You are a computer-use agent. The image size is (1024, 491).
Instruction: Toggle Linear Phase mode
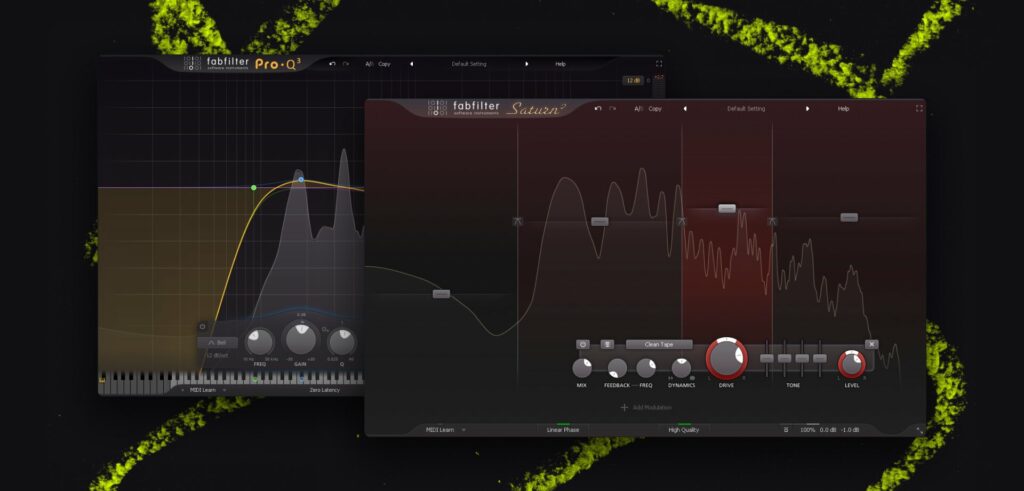point(562,430)
